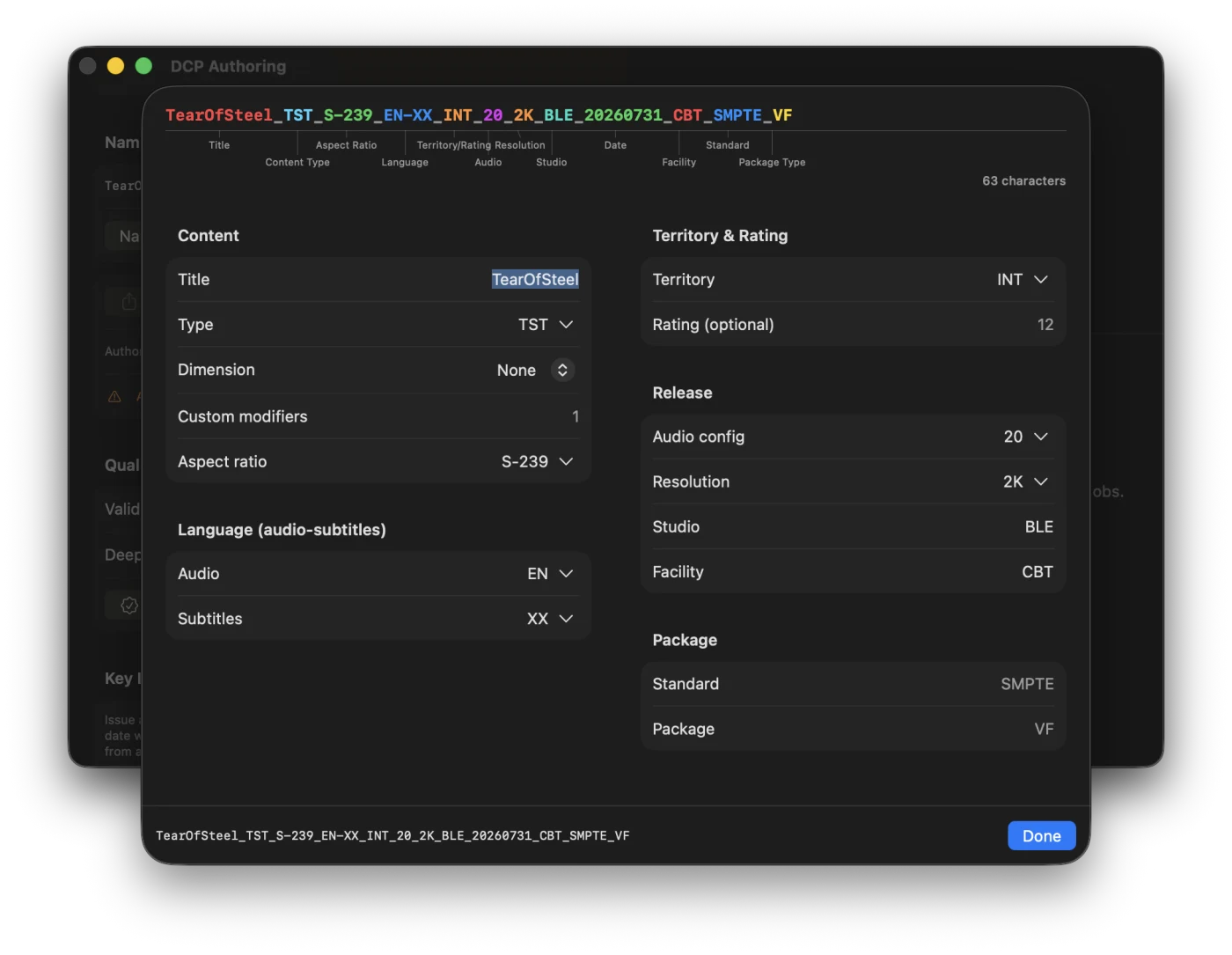Open the Type dropdown showing TST
The height and width of the screenshot is (955, 1232).
click(546, 325)
